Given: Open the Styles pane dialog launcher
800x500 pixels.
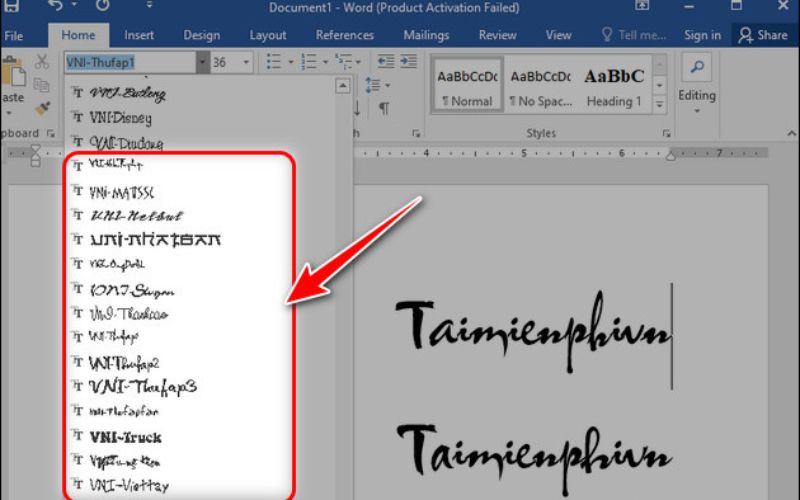Looking at the screenshot, I should tap(666, 134).
